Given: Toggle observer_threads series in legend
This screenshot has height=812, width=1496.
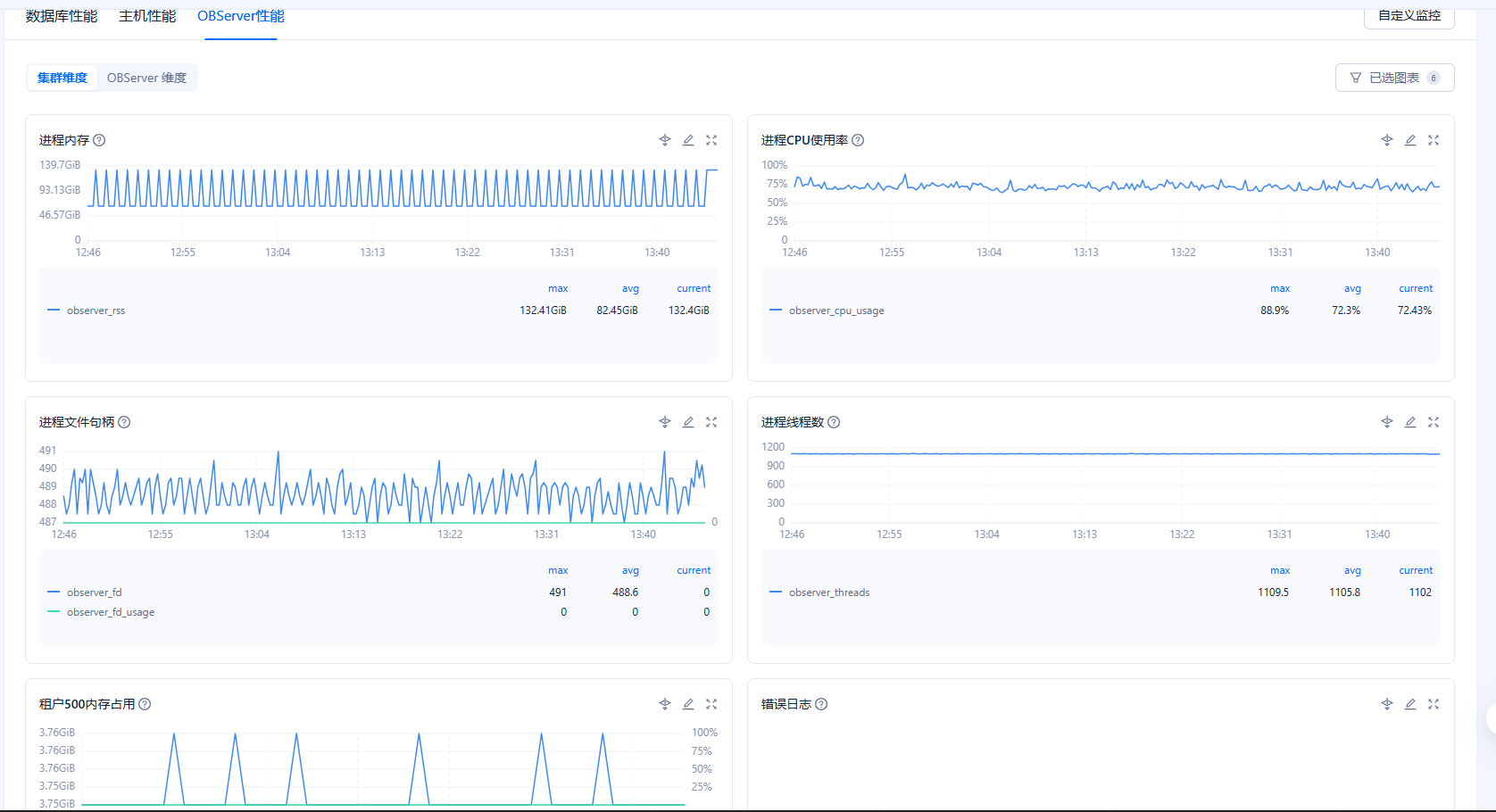Looking at the screenshot, I should point(828,592).
